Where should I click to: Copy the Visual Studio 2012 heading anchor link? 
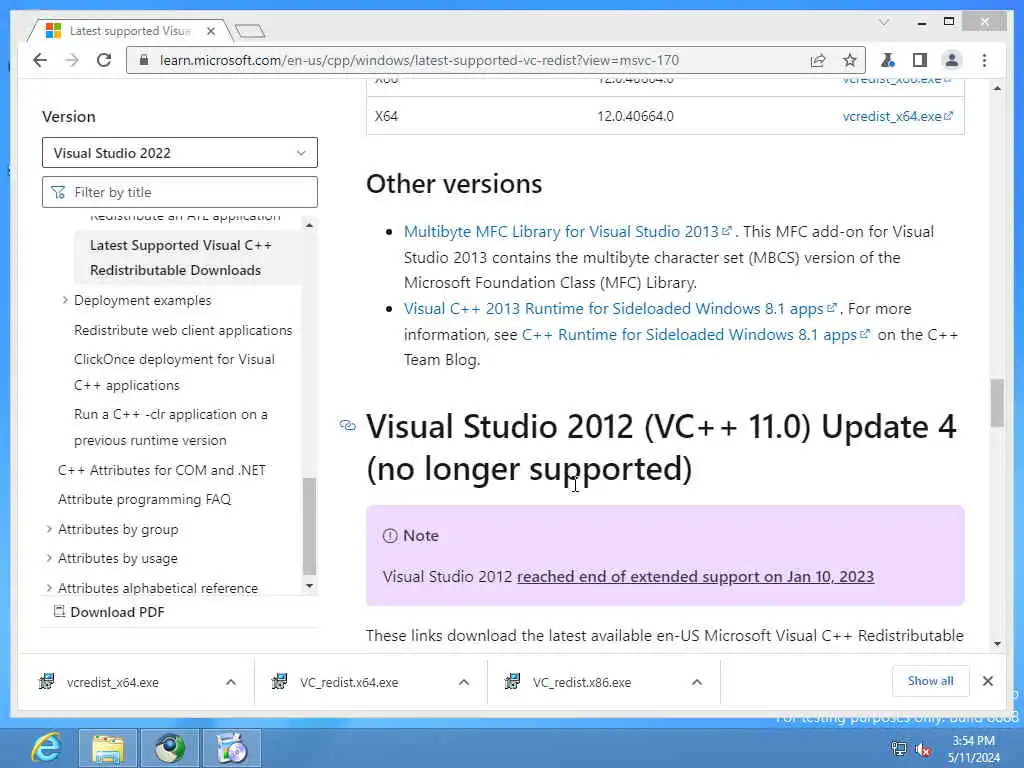pos(347,426)
